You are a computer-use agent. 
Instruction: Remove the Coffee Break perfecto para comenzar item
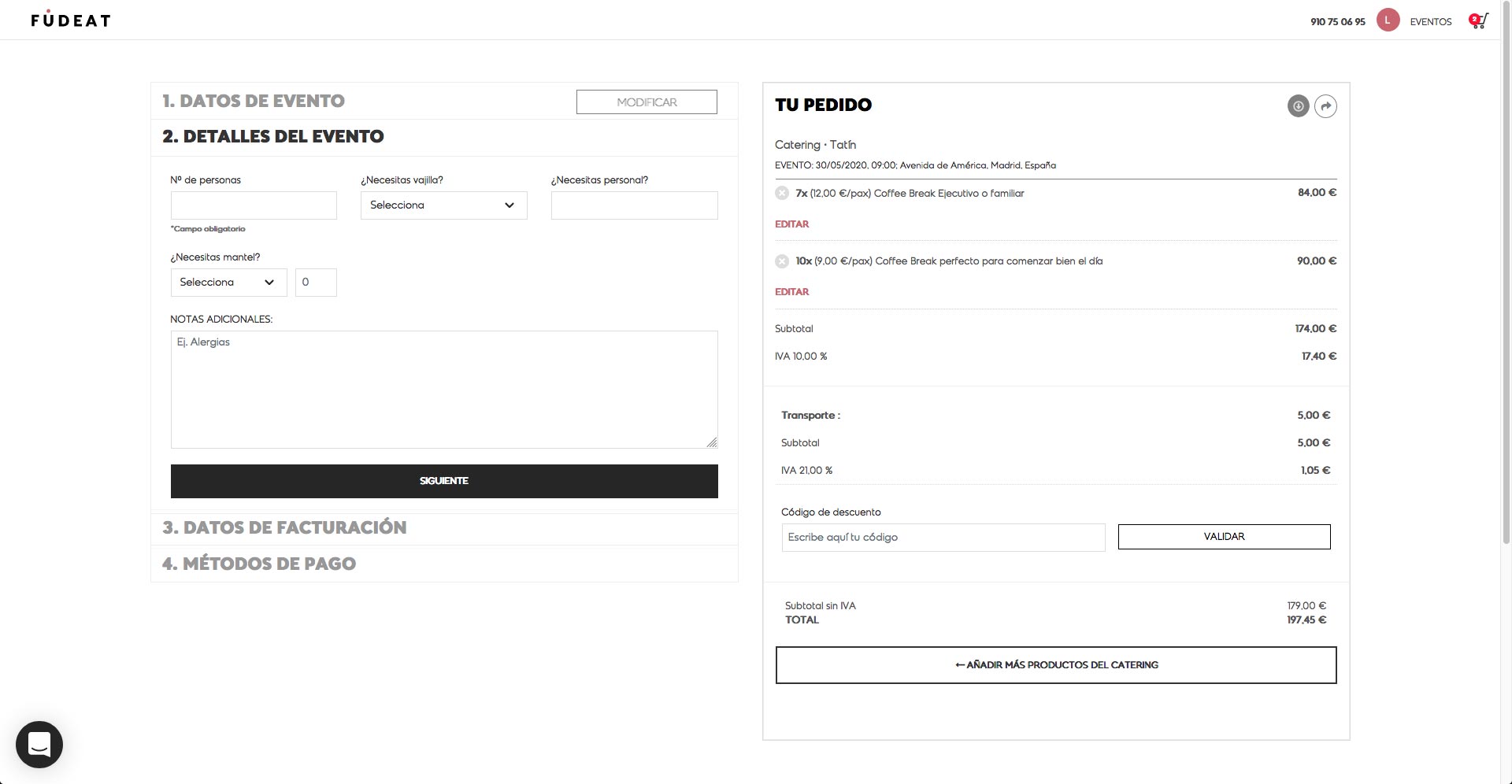point(782,261)
